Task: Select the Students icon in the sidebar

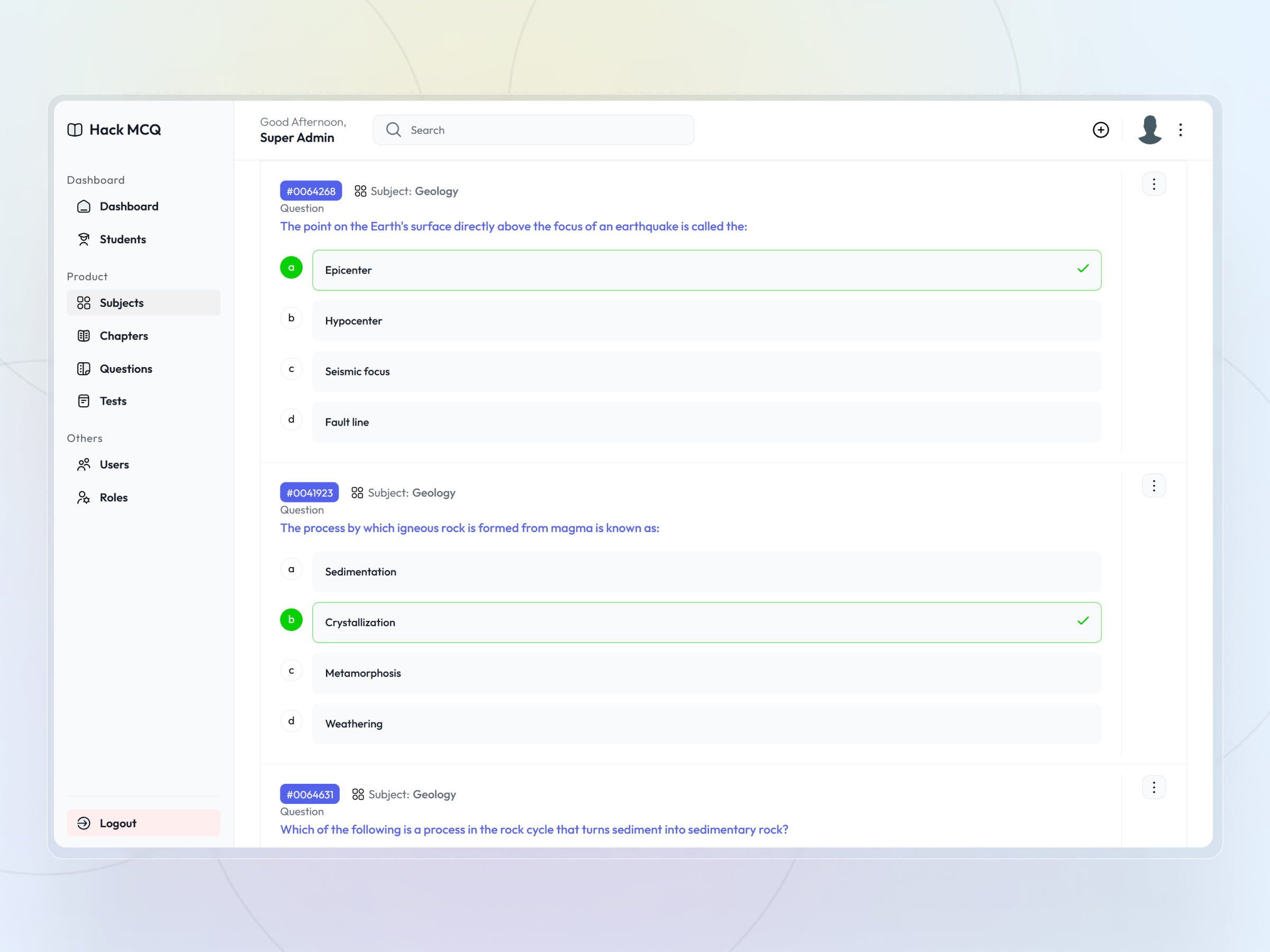Action: (84, 239)
